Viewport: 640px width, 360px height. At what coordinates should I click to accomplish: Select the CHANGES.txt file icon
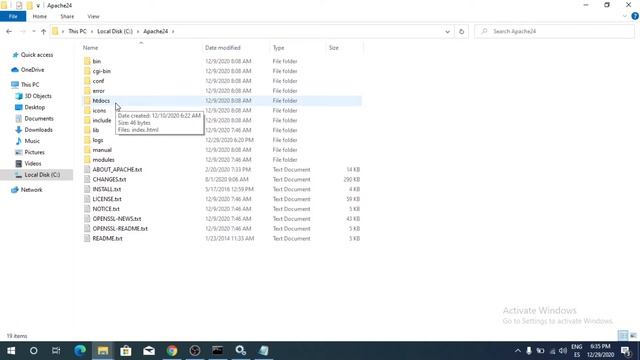point(87,179)
